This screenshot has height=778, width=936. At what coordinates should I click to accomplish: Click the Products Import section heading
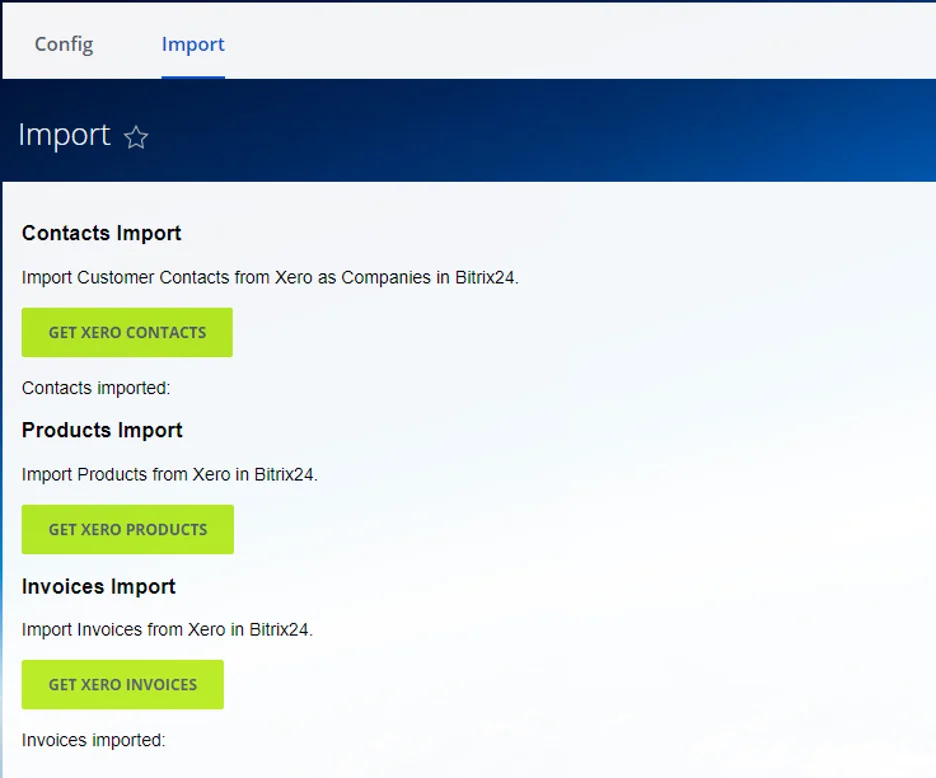pos(102,430)
